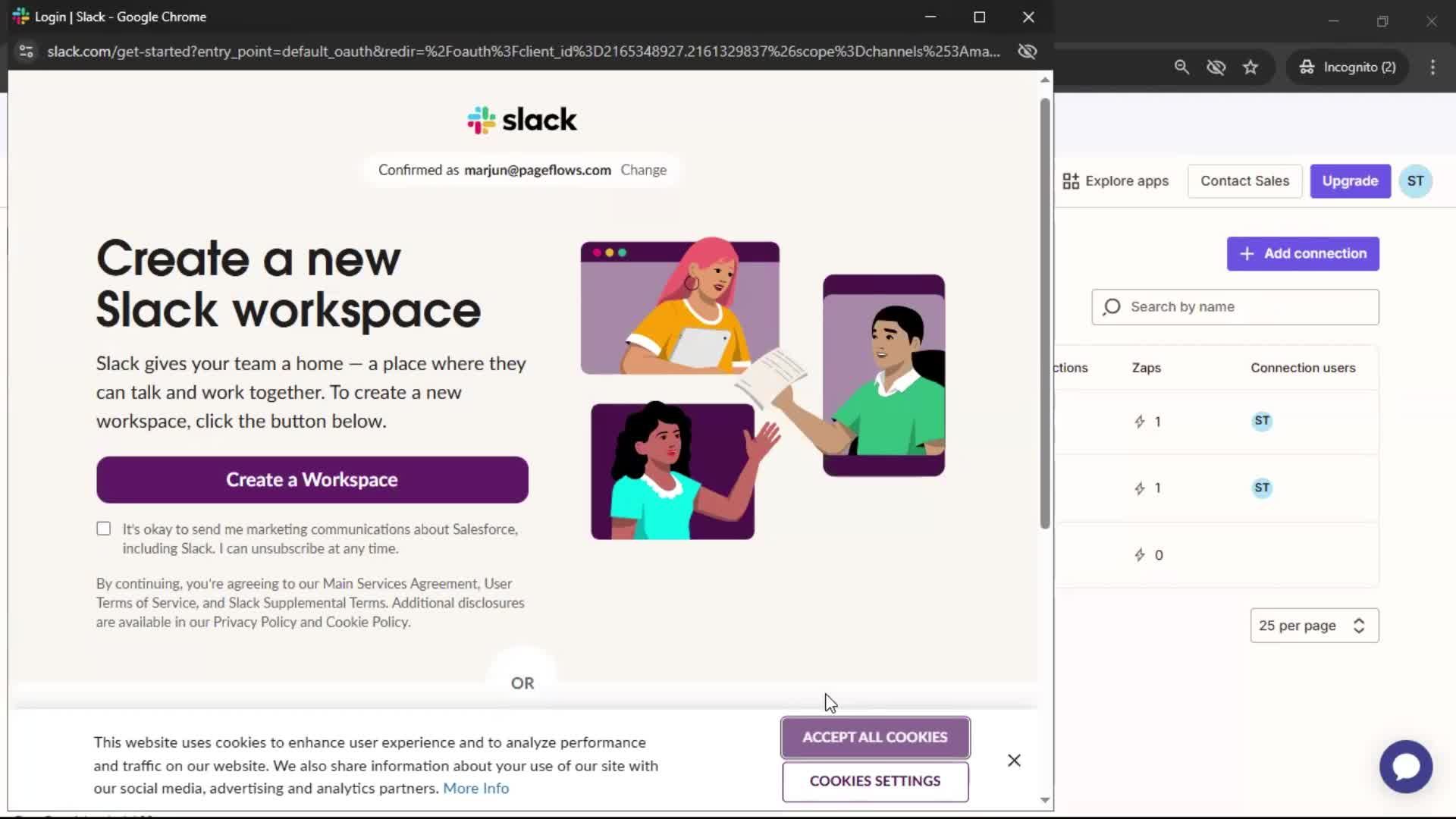Open the Chrome three-dot menu in background window

(x=1432, y=67)
